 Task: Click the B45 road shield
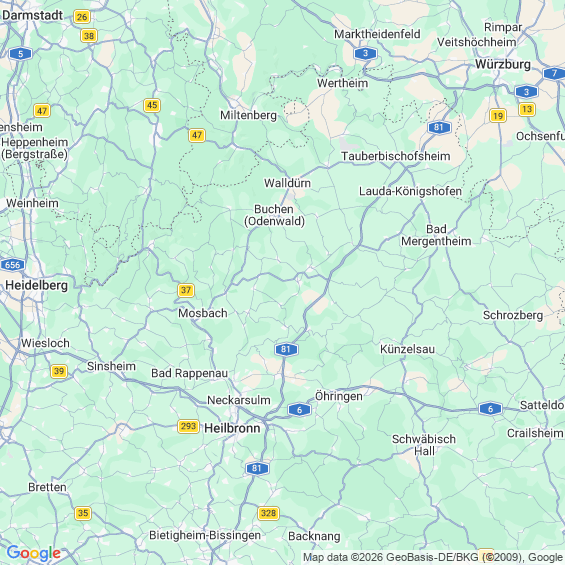(152, 105)
